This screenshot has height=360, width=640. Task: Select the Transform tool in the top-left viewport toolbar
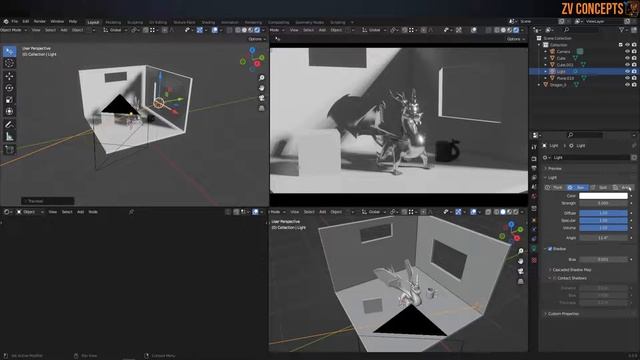coord(9,111)
